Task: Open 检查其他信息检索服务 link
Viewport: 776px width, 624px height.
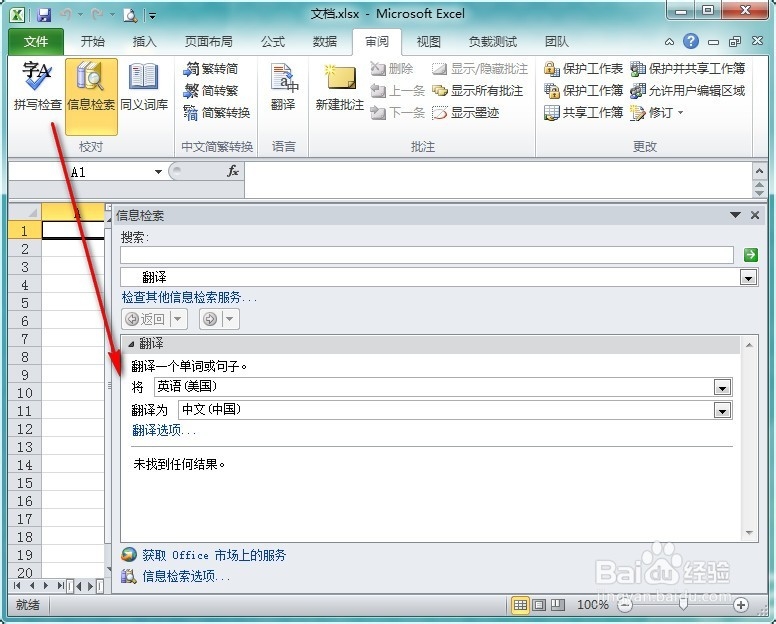Action: [x=189, y=297]
